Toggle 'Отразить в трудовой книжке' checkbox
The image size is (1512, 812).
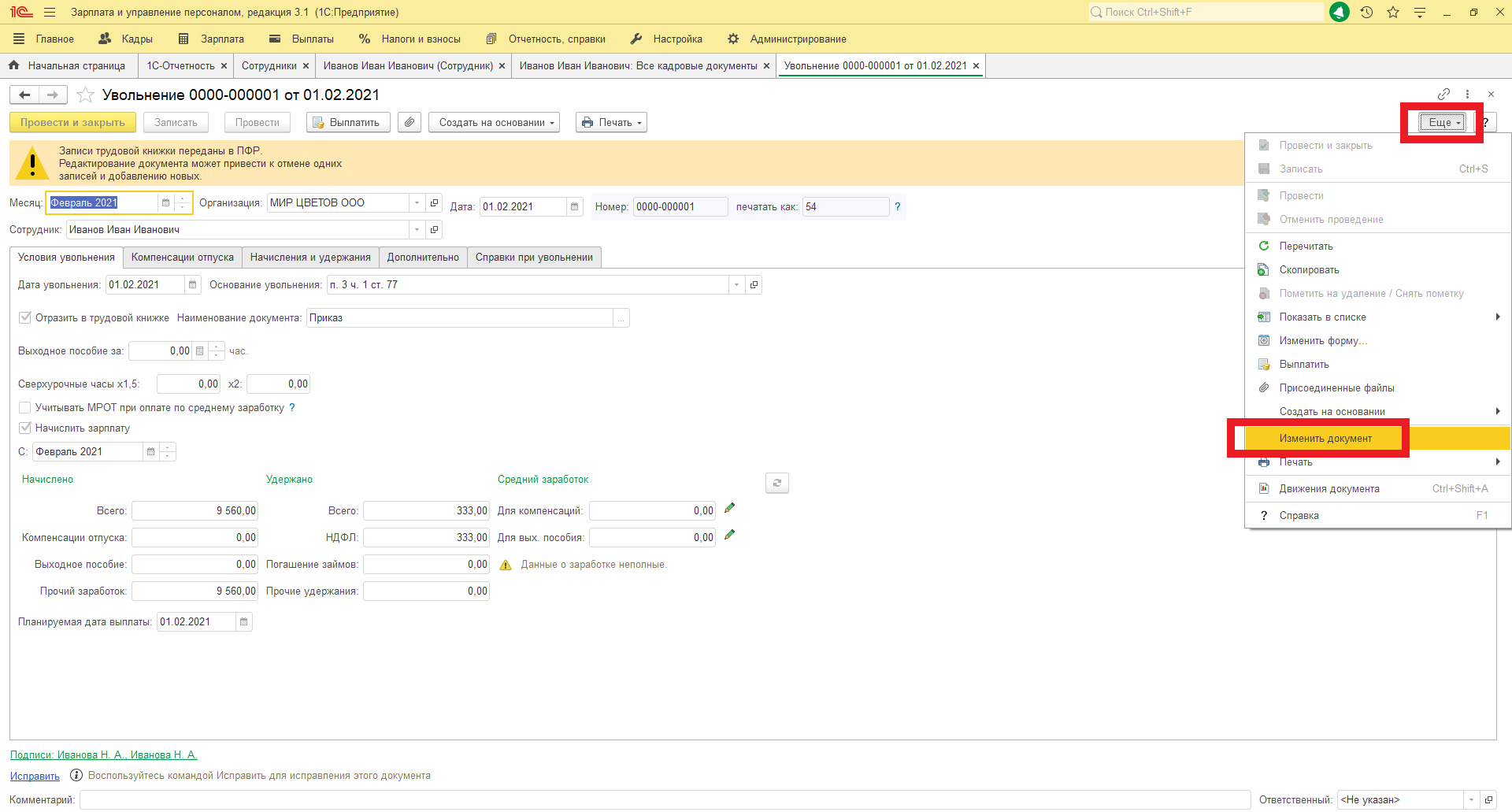tap(25, 318)
